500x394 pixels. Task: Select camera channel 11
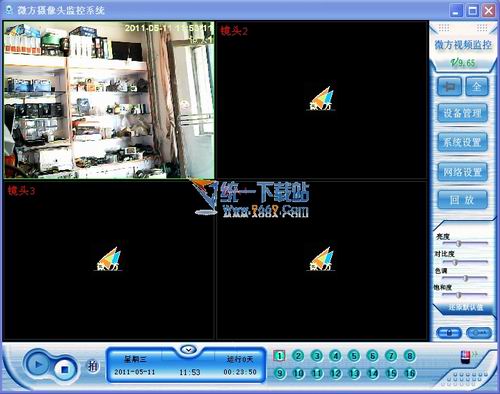click(x=317, y=373)
